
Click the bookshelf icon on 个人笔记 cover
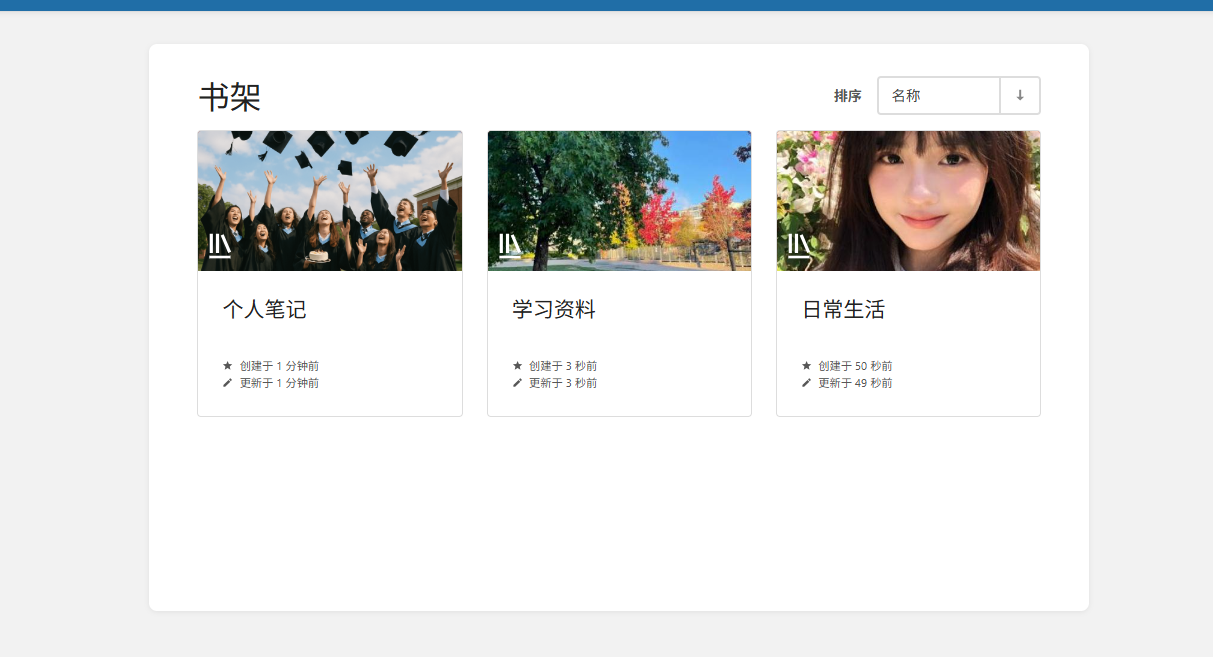(220, 246)
